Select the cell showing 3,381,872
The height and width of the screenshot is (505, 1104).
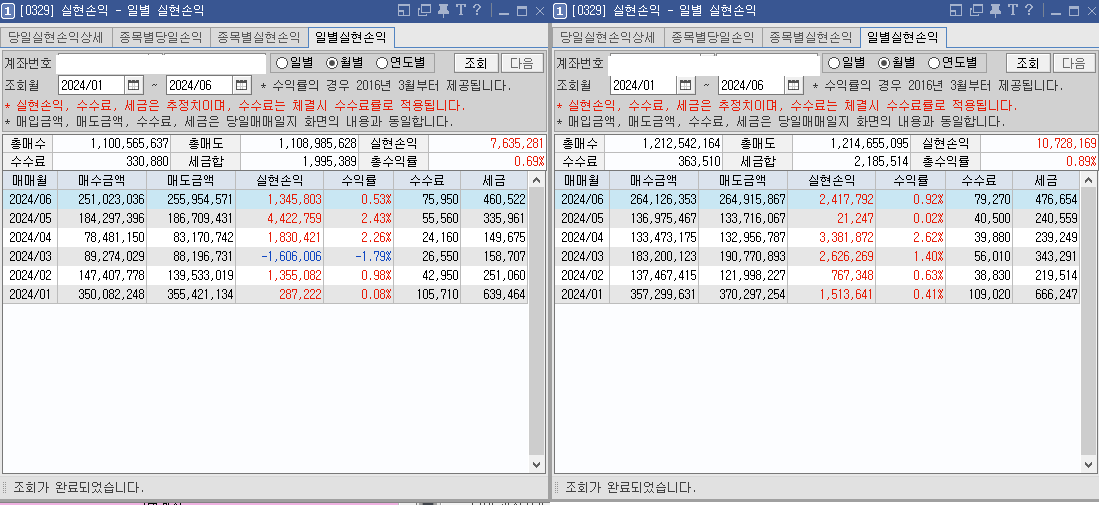(832, 237)
